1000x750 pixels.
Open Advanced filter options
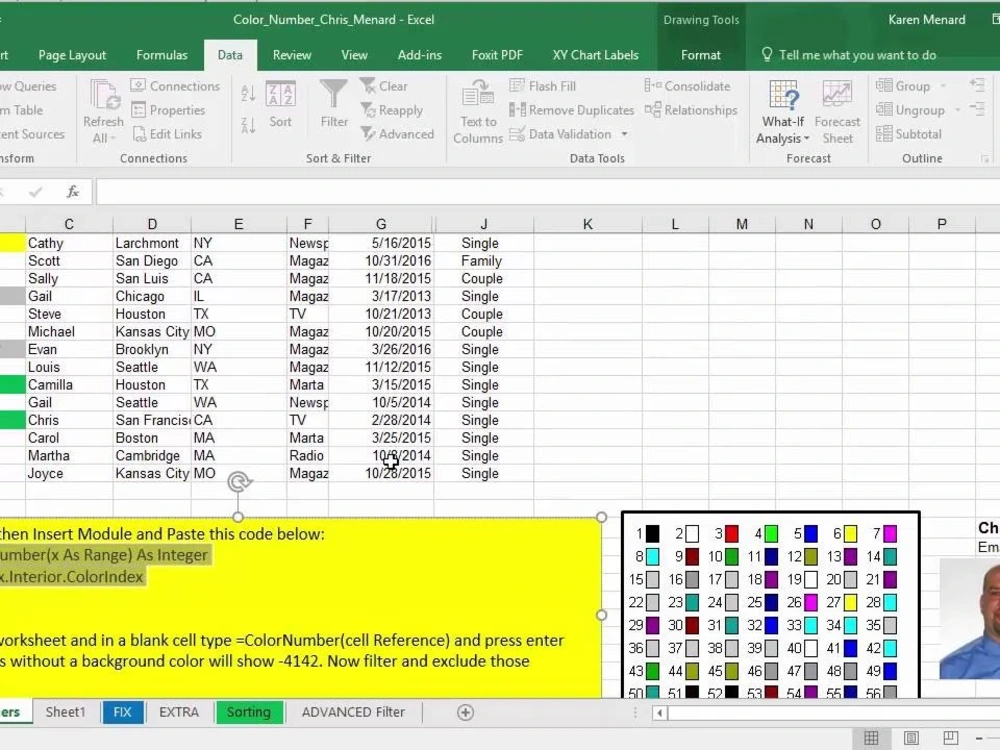pos(397,134)
